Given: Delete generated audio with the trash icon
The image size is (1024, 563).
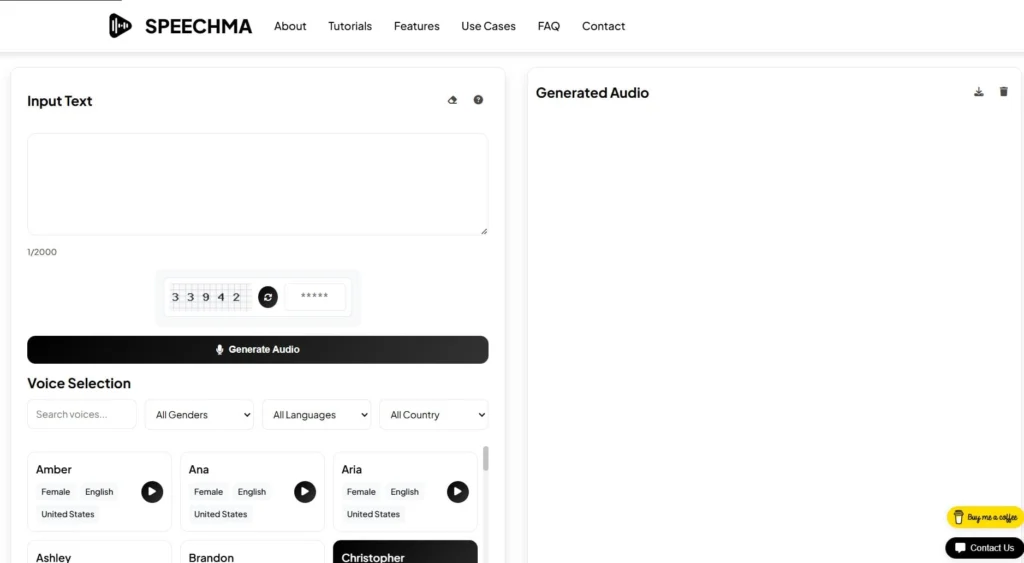Looking at the screenshot, I should [1004, 91].
